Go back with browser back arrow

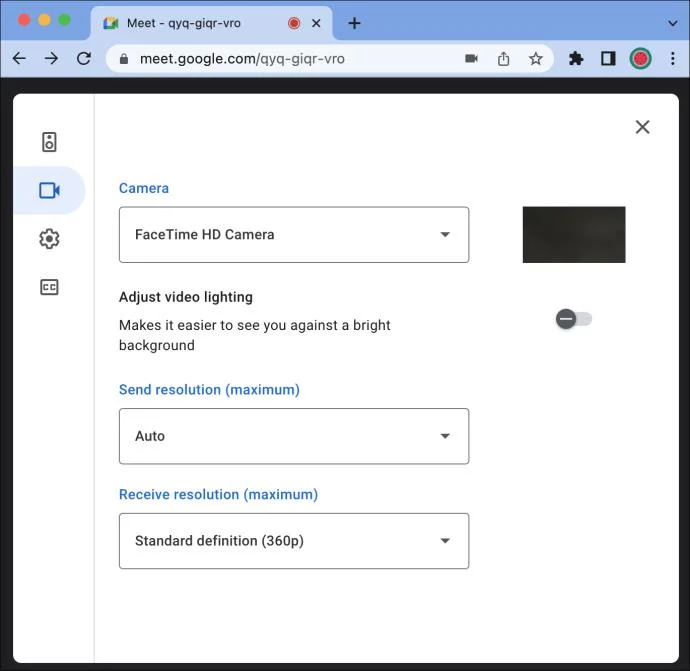click(19, 59)
